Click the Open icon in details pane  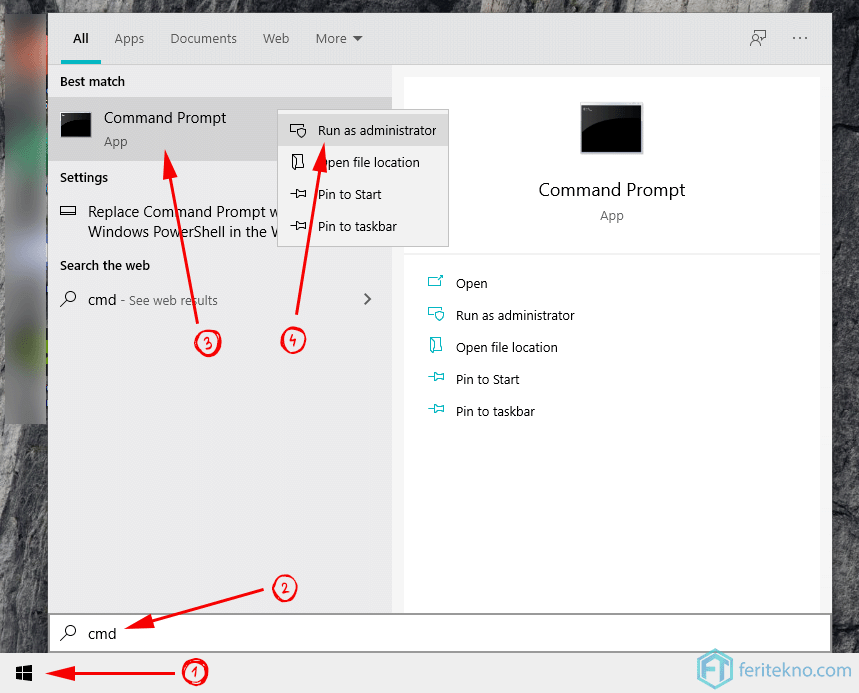pos(436,282)
